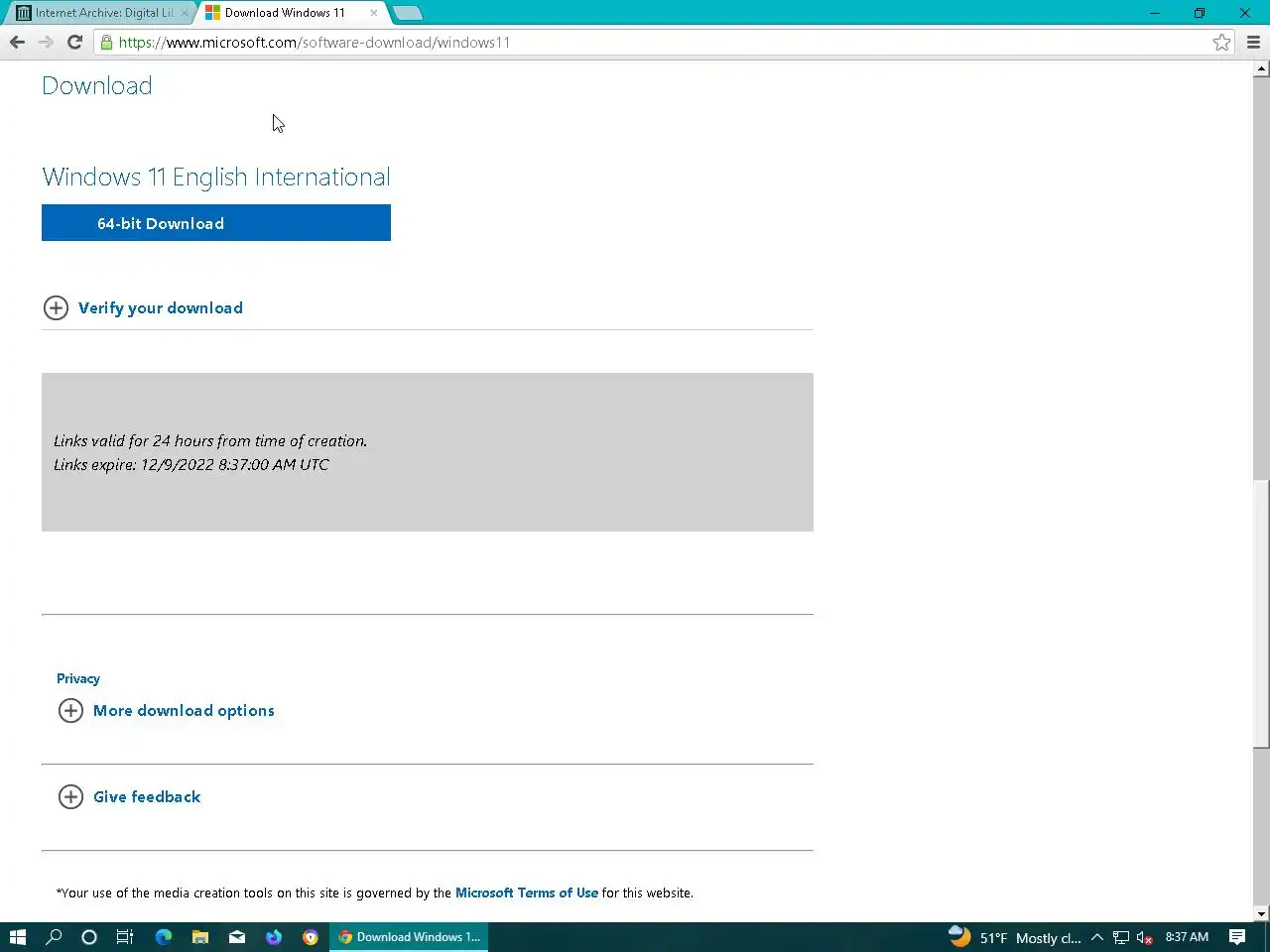Open the notification Action Center icon
The width and height of the screenshot is (1270, 952).
(x=1237, y=937)
